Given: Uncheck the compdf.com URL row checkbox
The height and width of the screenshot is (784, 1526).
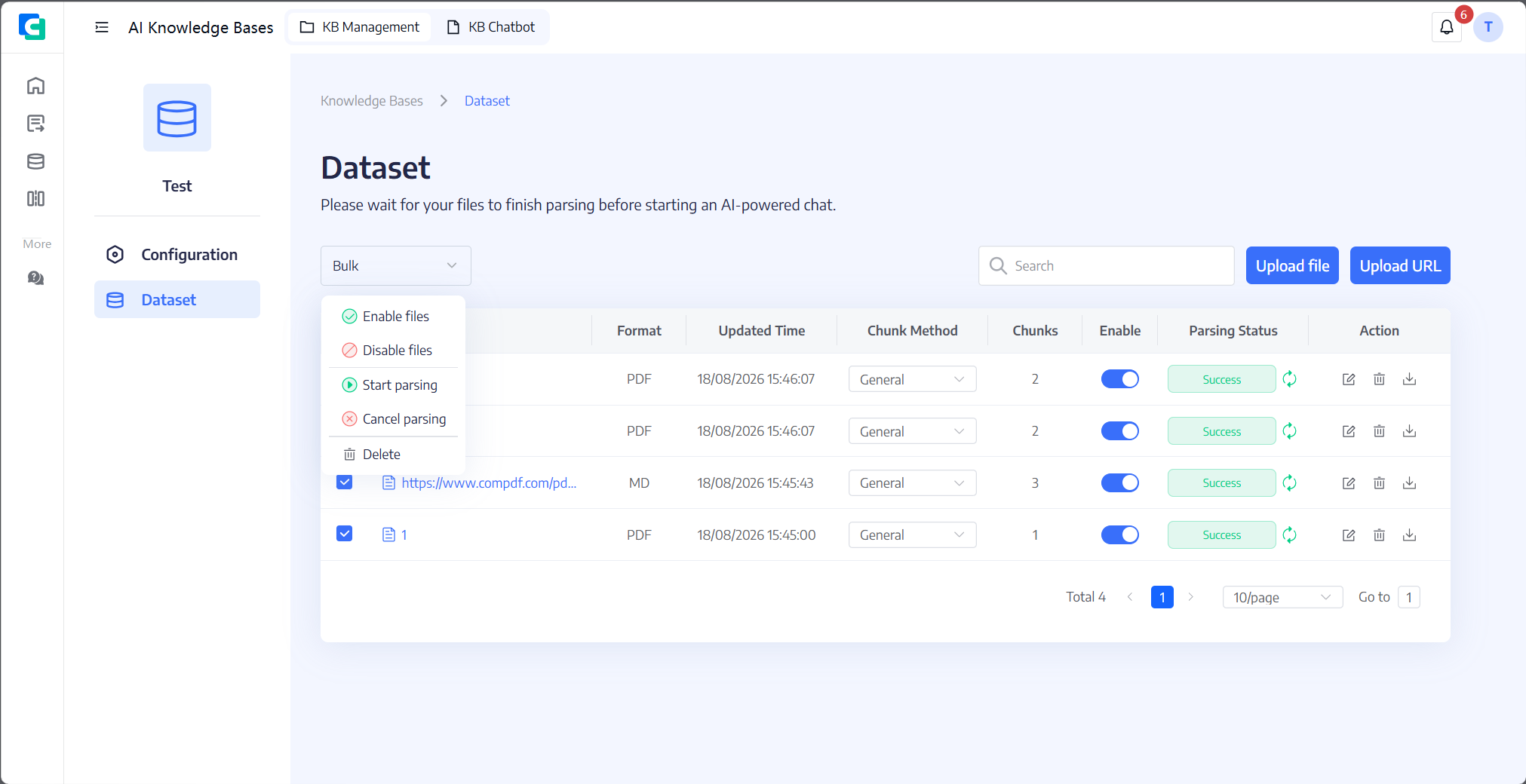Looking at the screenshot, I should click(x=344, y=482).
